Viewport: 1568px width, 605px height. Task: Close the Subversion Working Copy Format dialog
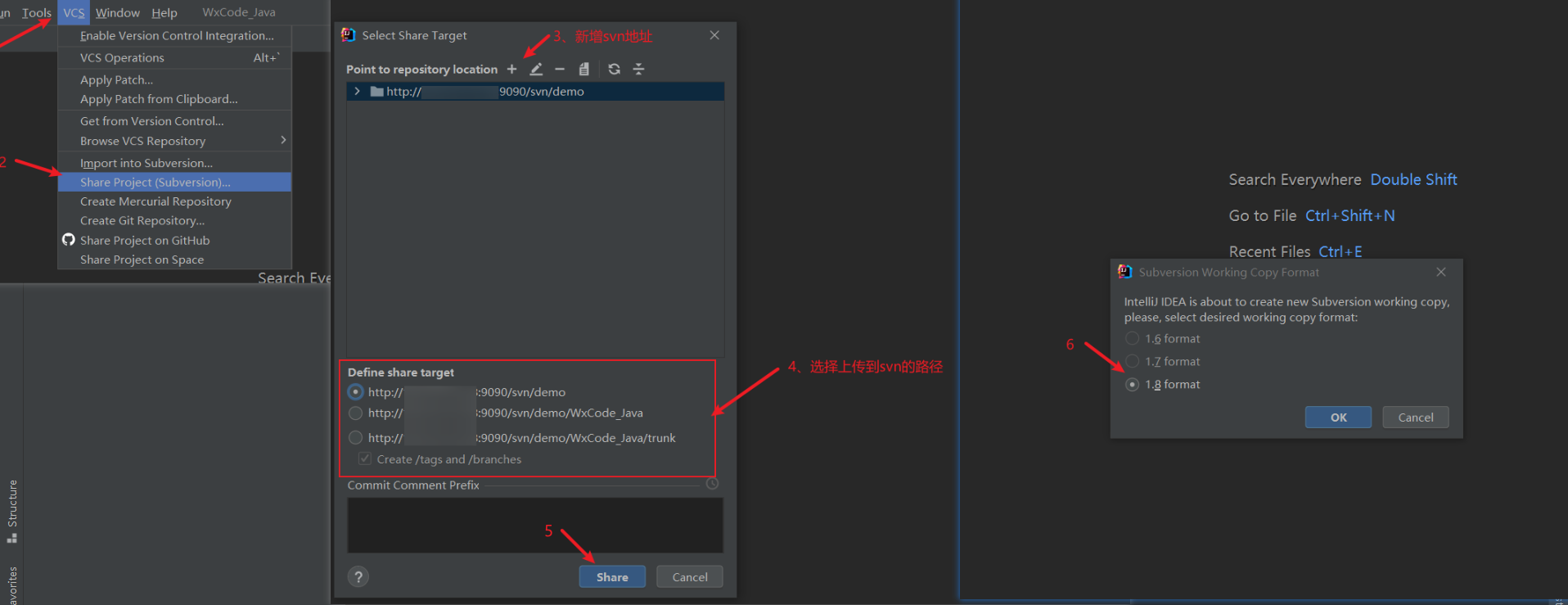pyautogui.click(x=1441, y=272)
